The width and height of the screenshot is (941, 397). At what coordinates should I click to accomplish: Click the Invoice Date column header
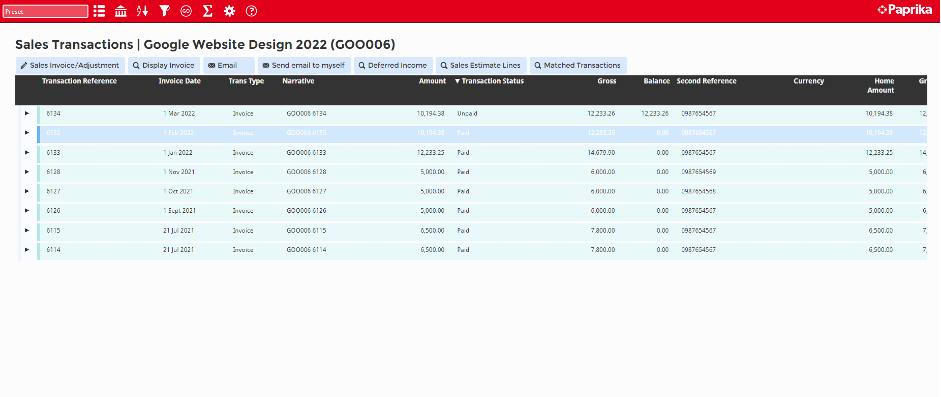coord(179,82)
